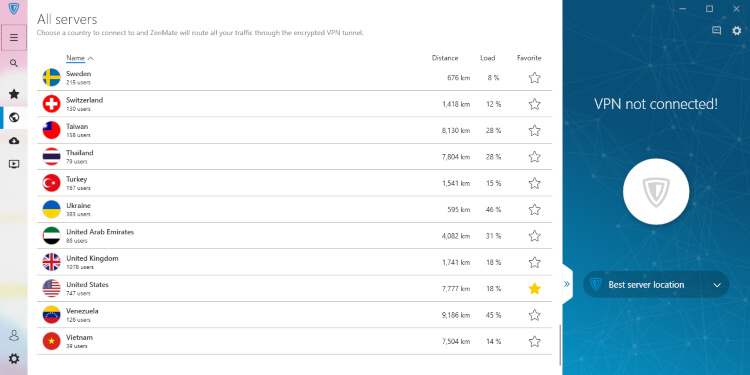Screen dimensions: 750x375
Task: Open the cloud download servers icon
Action: (14, 141)
